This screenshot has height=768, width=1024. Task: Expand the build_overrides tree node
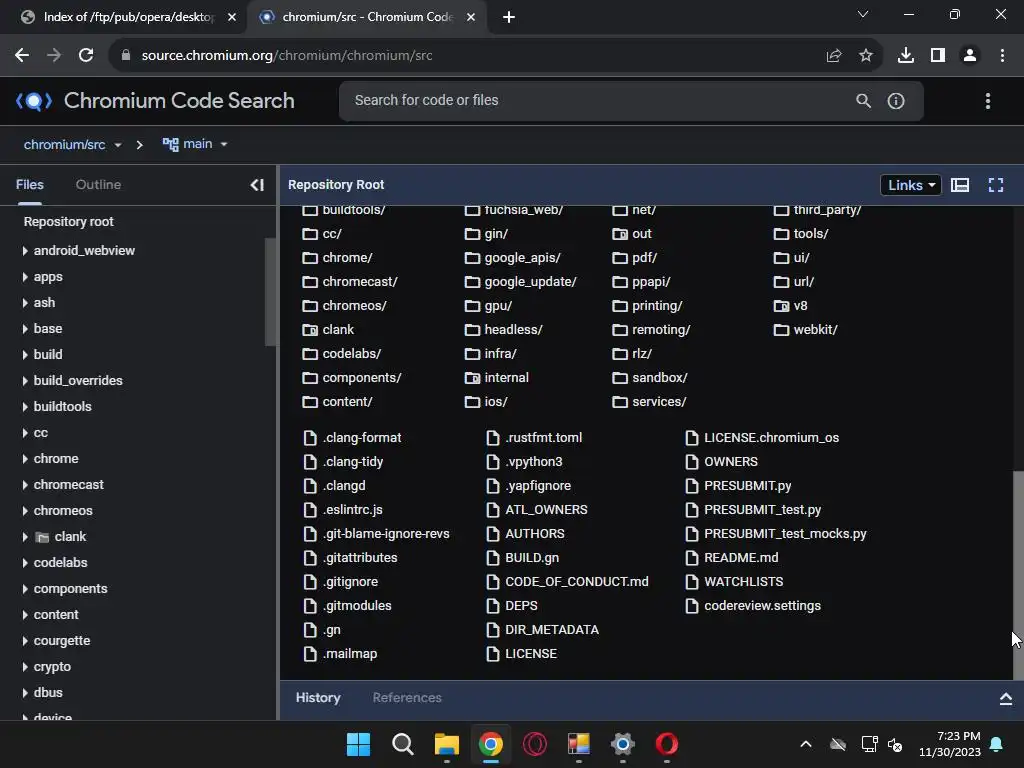point(25,381)
